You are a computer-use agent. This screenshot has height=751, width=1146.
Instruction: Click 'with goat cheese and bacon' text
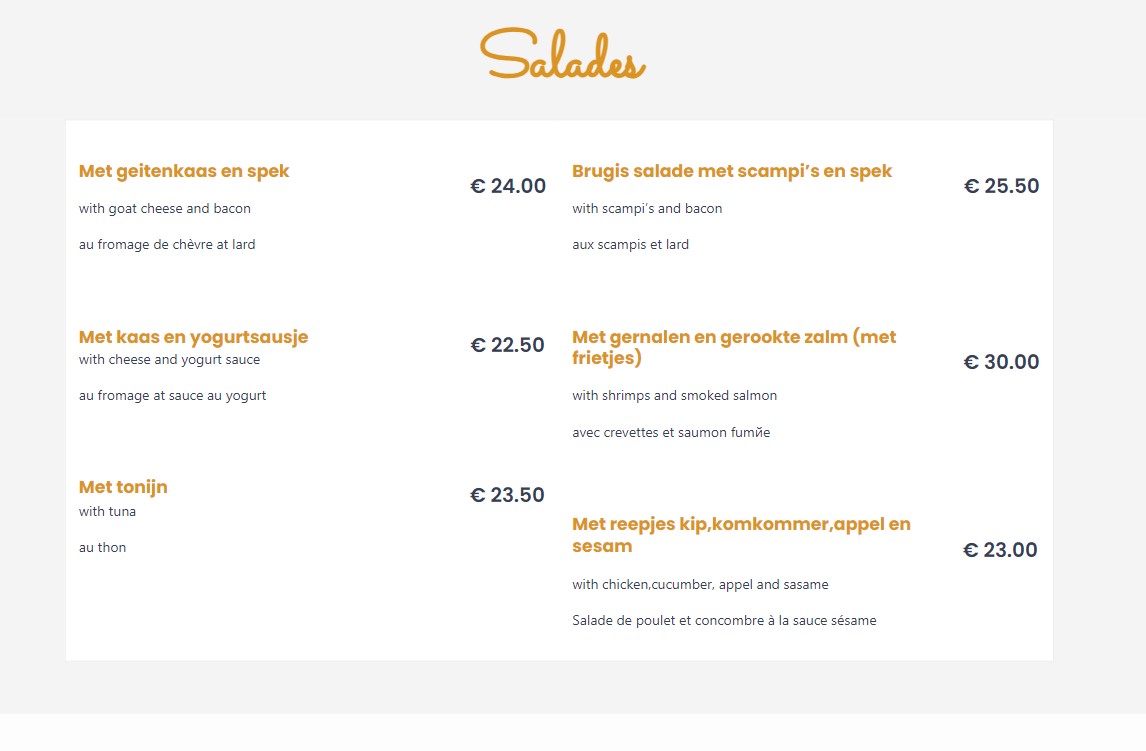165,208
